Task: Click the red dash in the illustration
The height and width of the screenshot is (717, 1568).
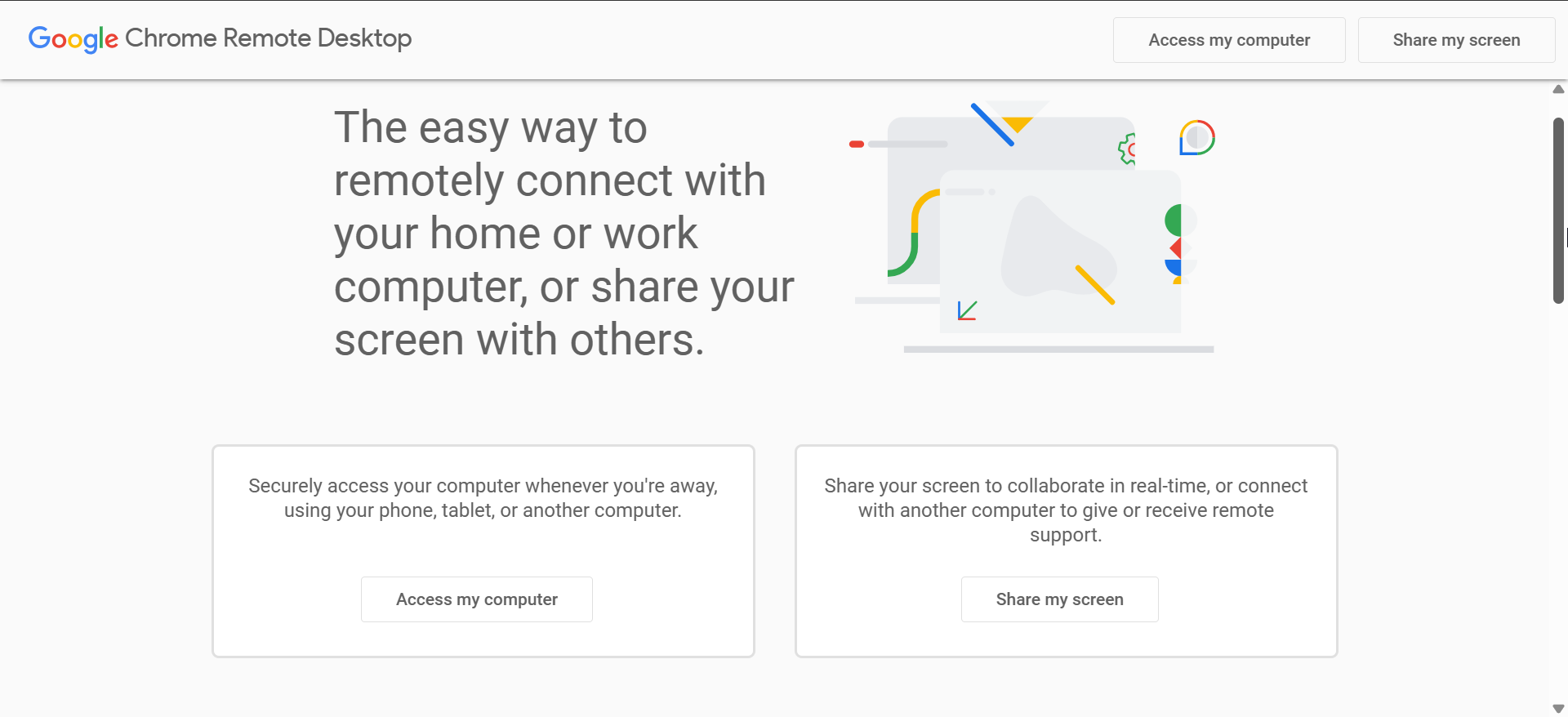Action: [x=857, y=144]
